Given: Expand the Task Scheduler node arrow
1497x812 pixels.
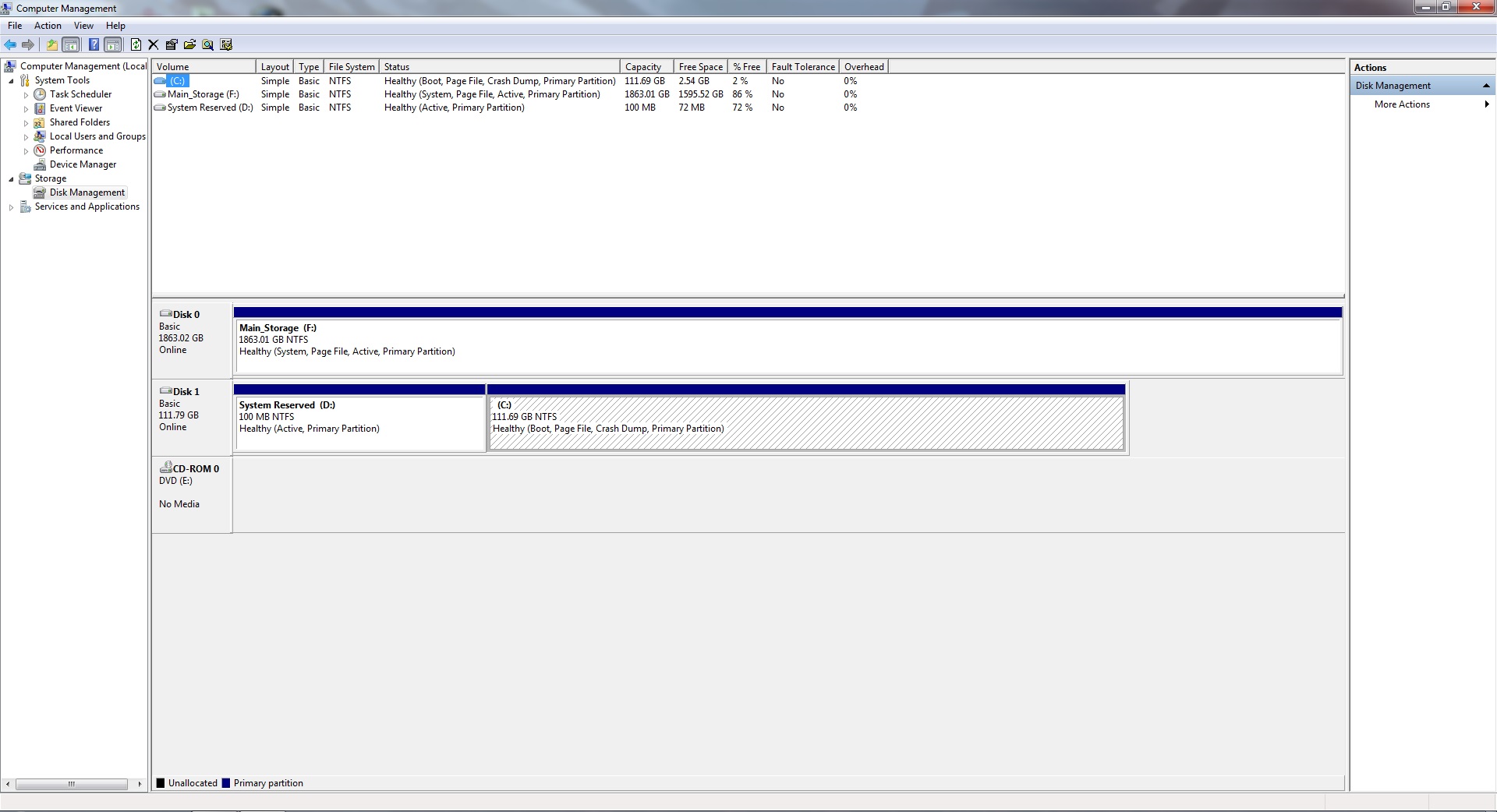Looking at the screenshot, I should pyautogui.click(x=26, y=95).
